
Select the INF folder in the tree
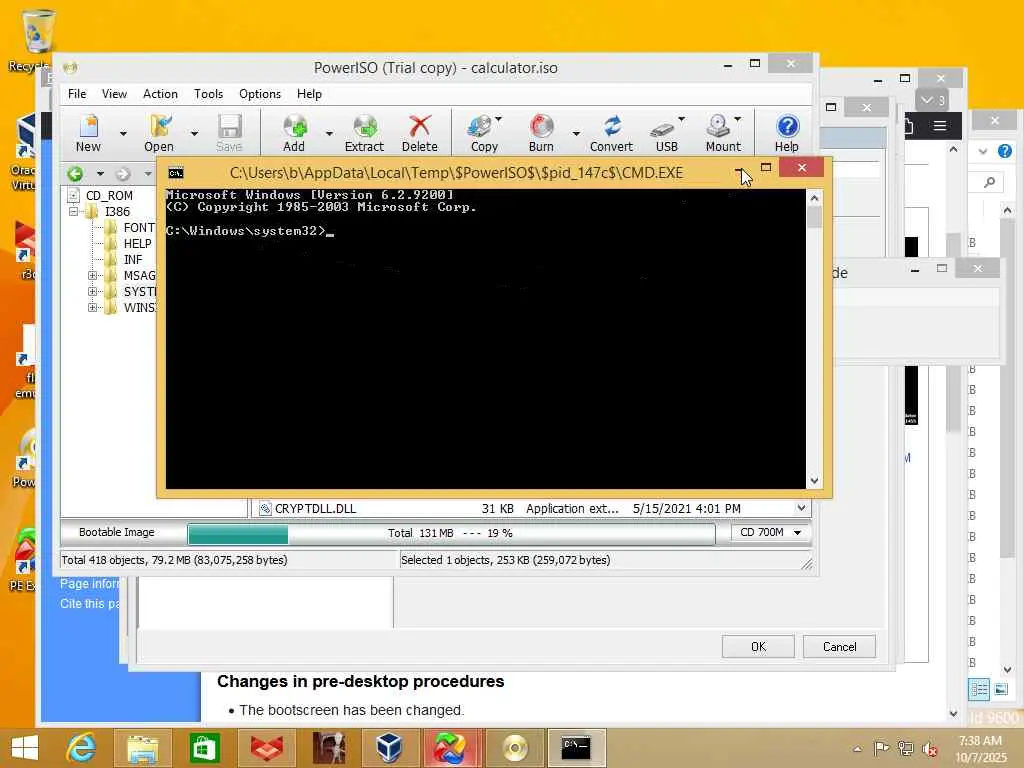coord(133,259)
